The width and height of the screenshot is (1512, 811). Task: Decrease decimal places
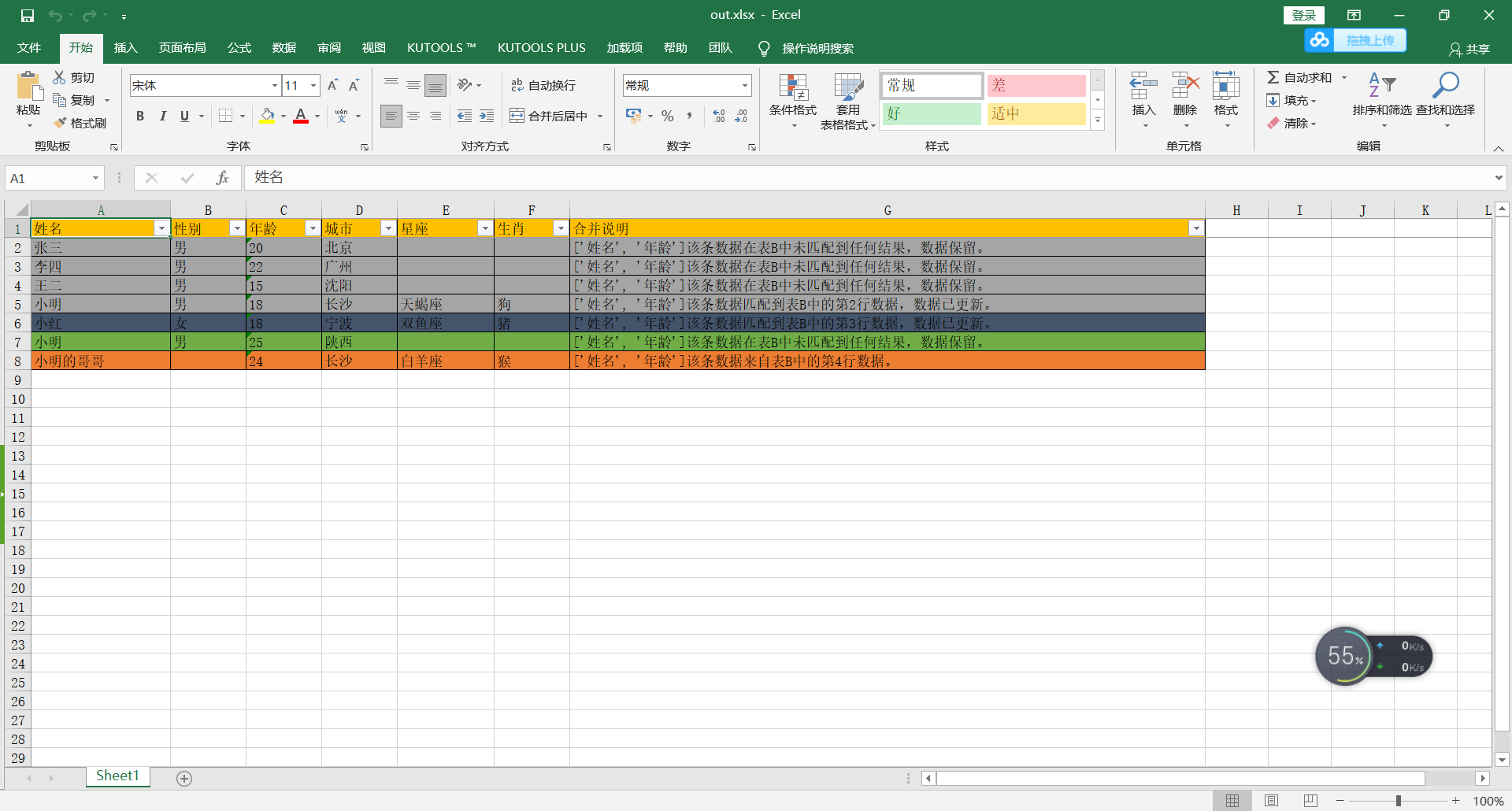click(x=741, y=116)
